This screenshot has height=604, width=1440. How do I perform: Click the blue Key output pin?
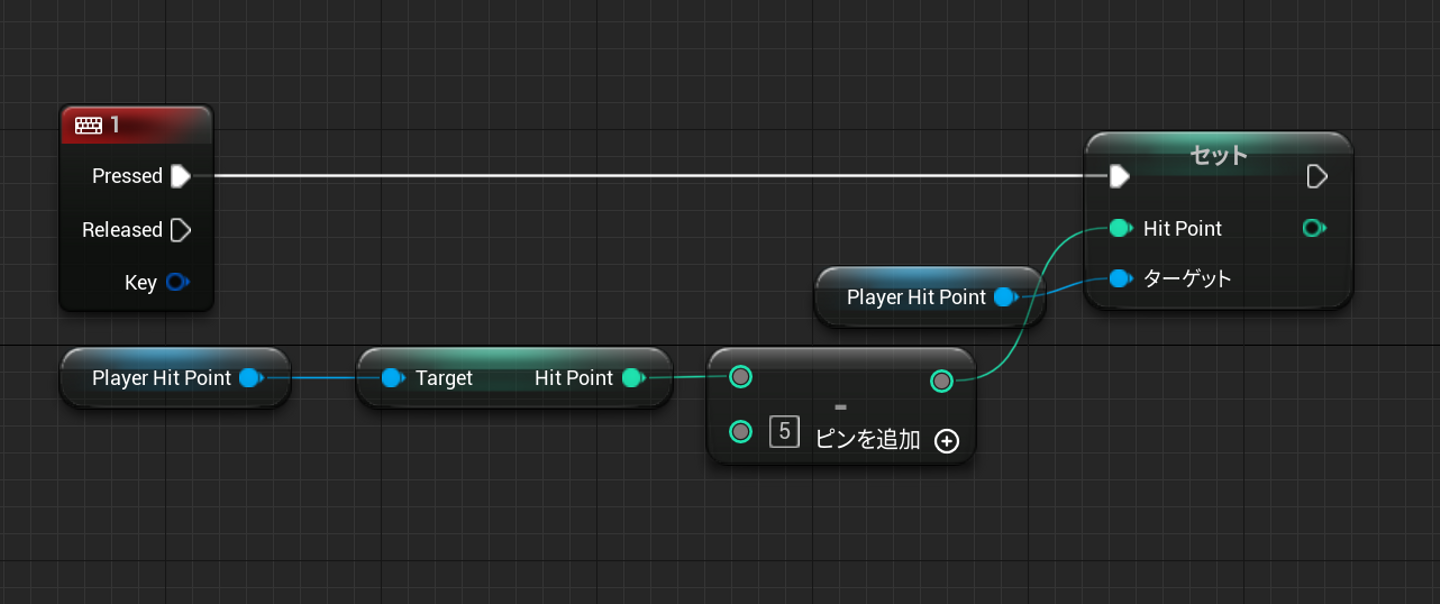(177, 282)
